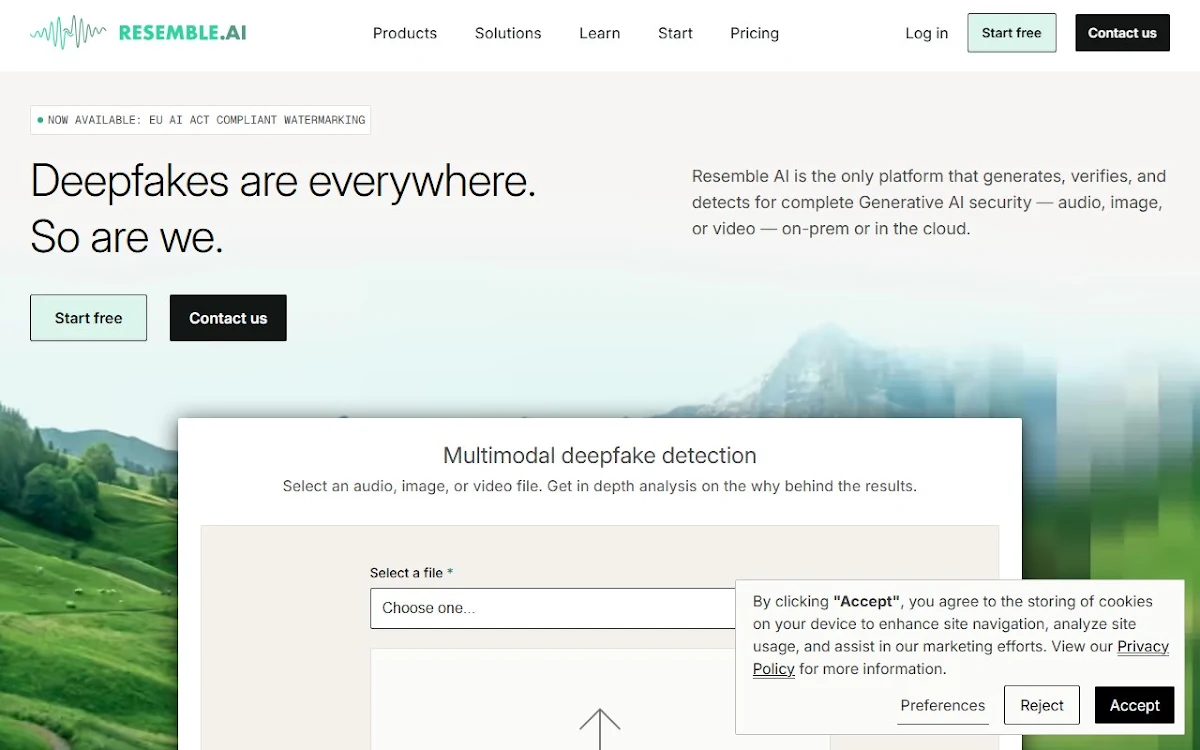The image size is (1200, 750).
Task: Click the hero Contact us button
Action: [228, 318]
